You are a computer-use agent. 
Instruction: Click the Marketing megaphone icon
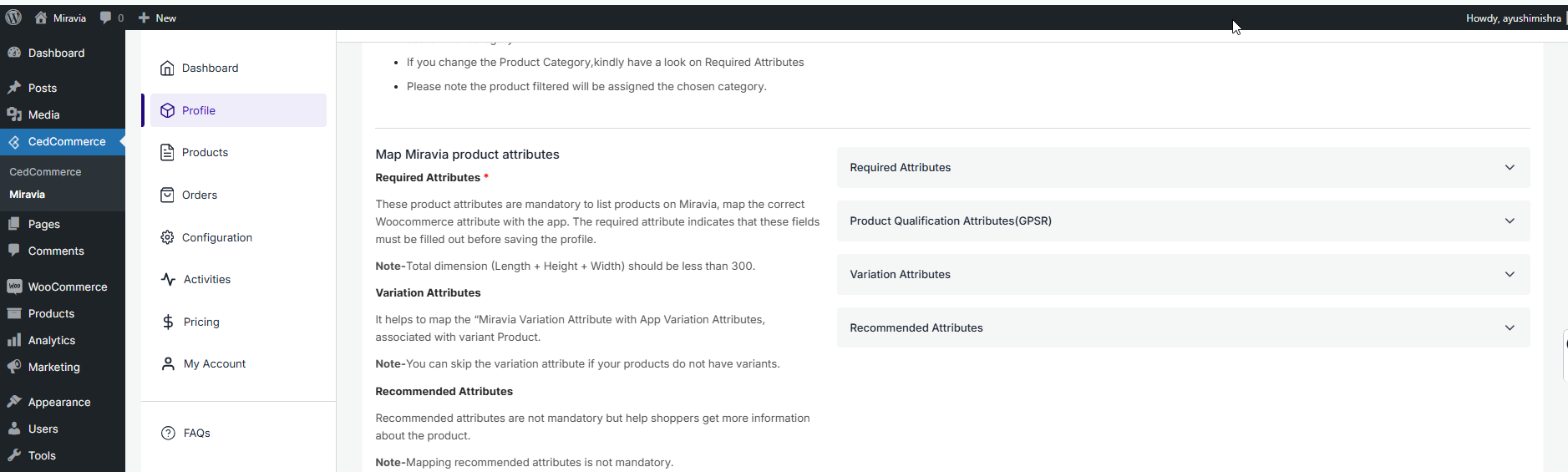[x=14, y=367]
